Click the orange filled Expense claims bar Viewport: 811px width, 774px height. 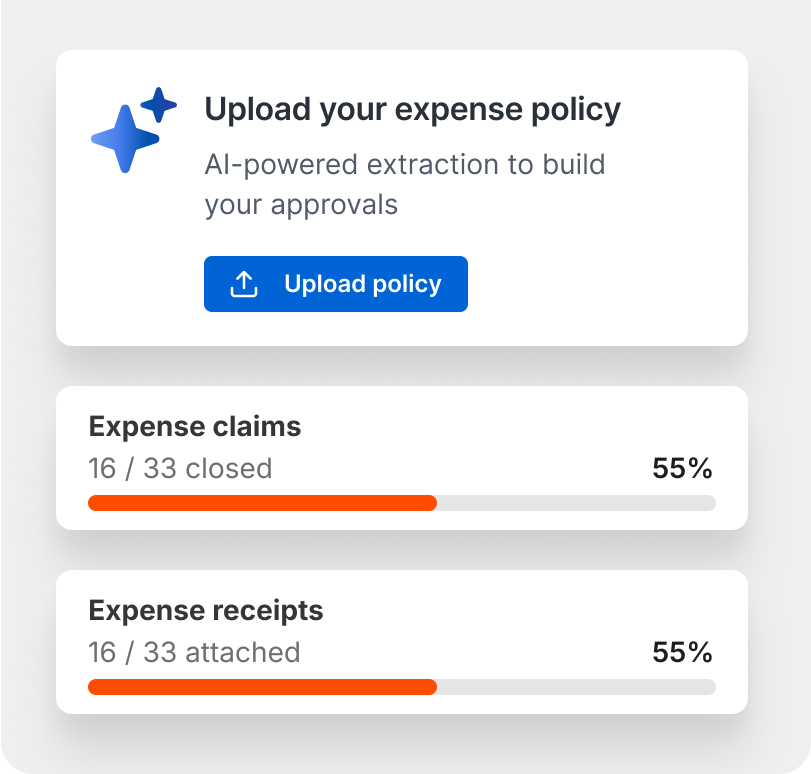[262, 503]
